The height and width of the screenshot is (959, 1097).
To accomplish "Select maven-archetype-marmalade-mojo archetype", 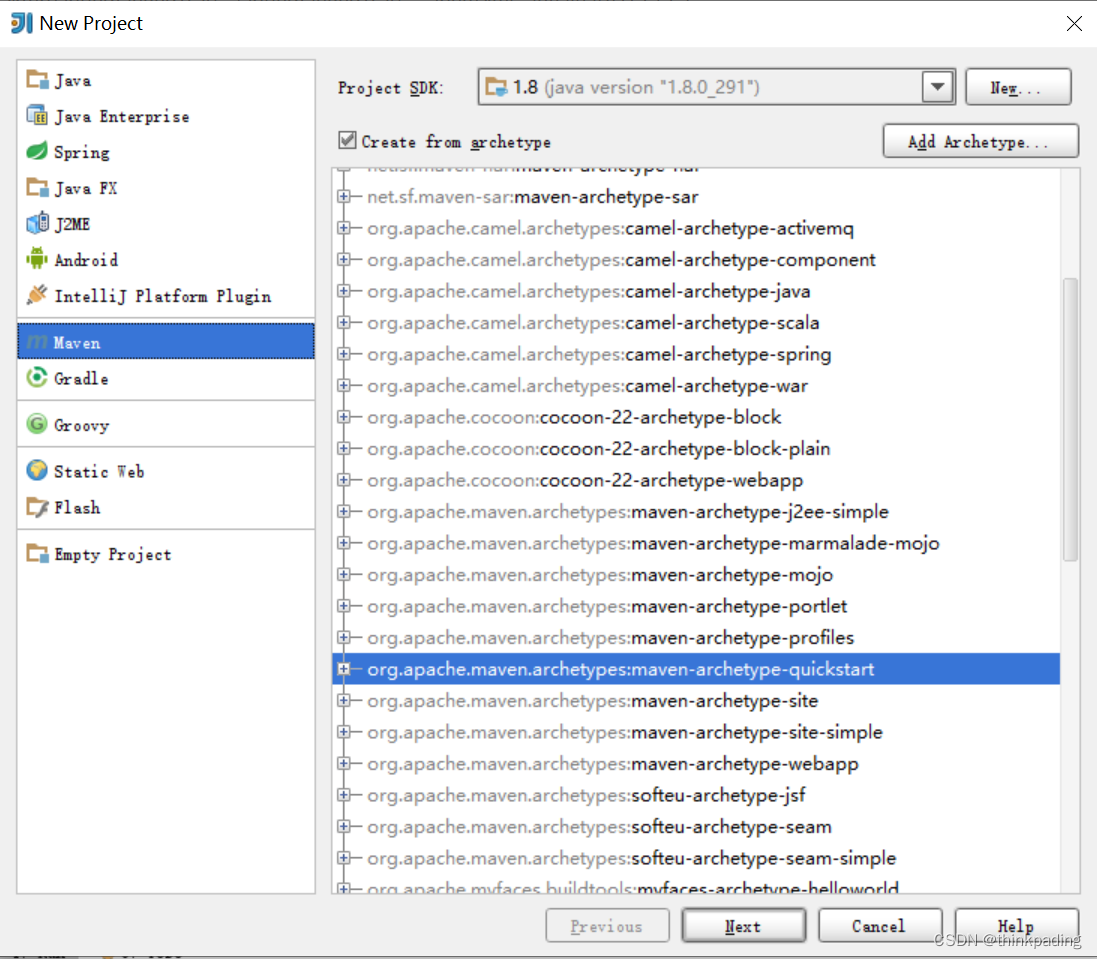I will (x=696, y=543).
